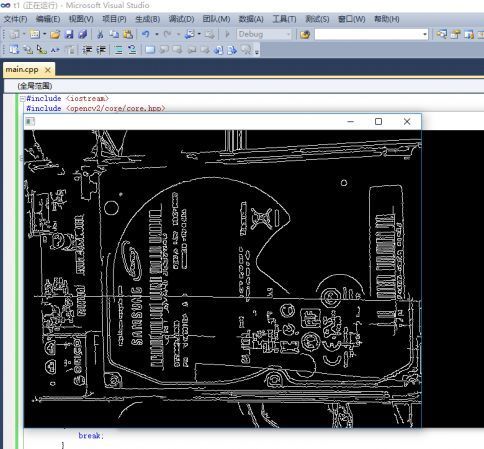Click the Toggle Bookmark icon
484x449 pixels.
coord(150,50)
